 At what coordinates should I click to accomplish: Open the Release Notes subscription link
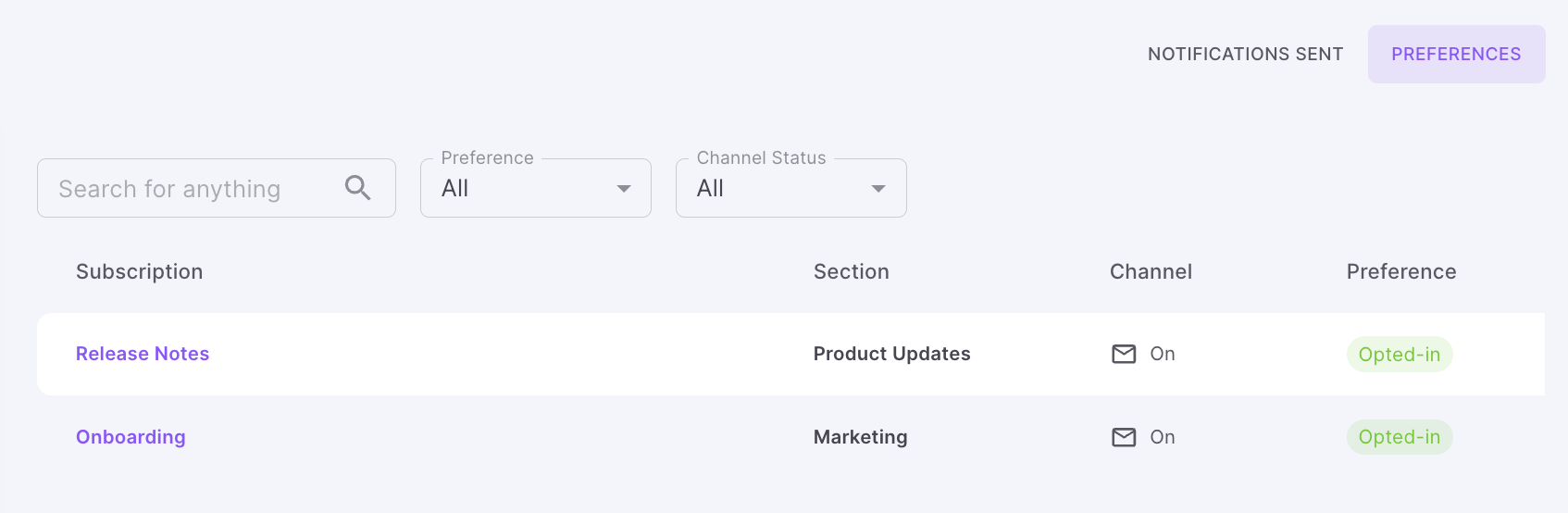(143, 354)
